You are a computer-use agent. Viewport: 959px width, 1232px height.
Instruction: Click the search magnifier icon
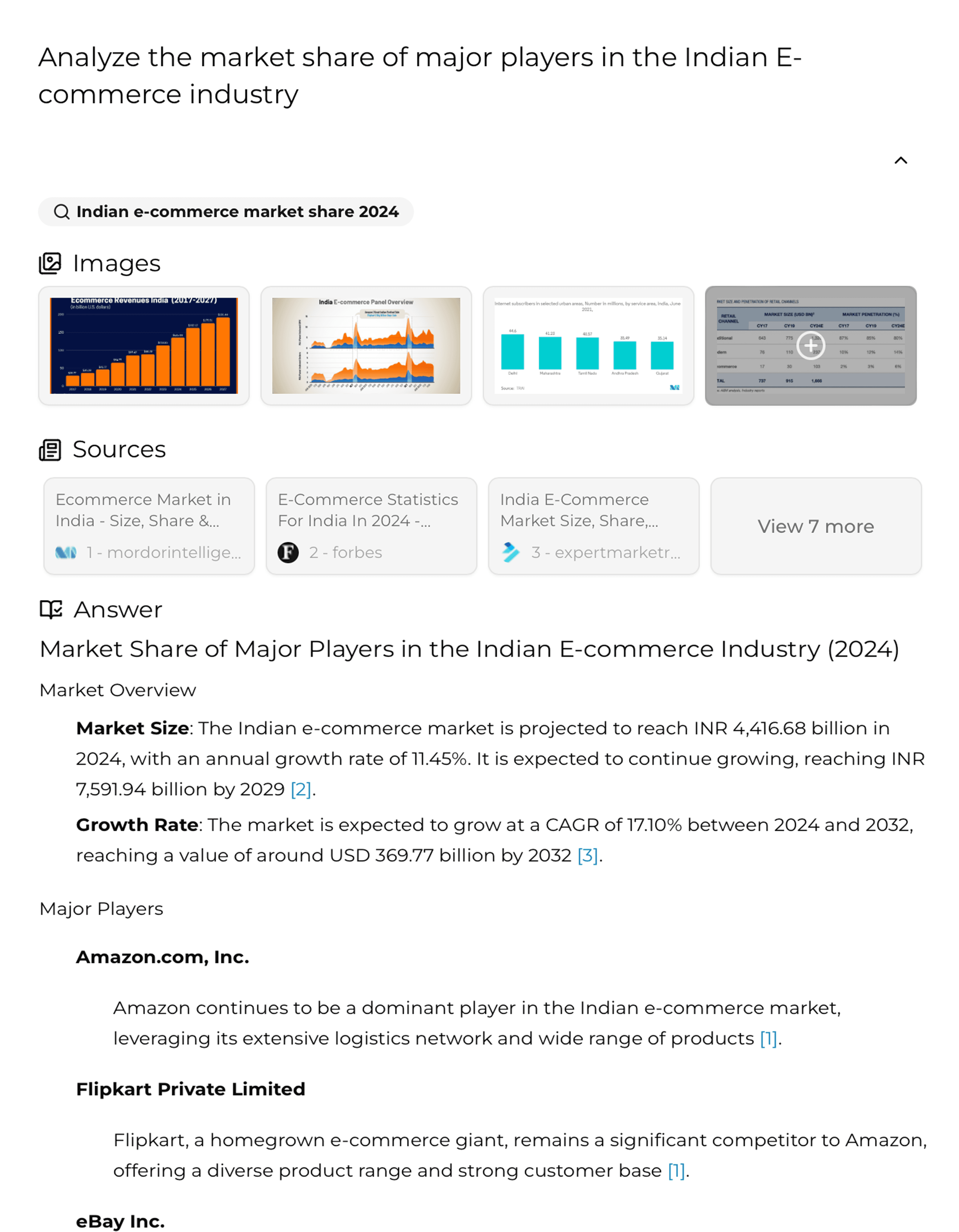(x=62, y=212)
